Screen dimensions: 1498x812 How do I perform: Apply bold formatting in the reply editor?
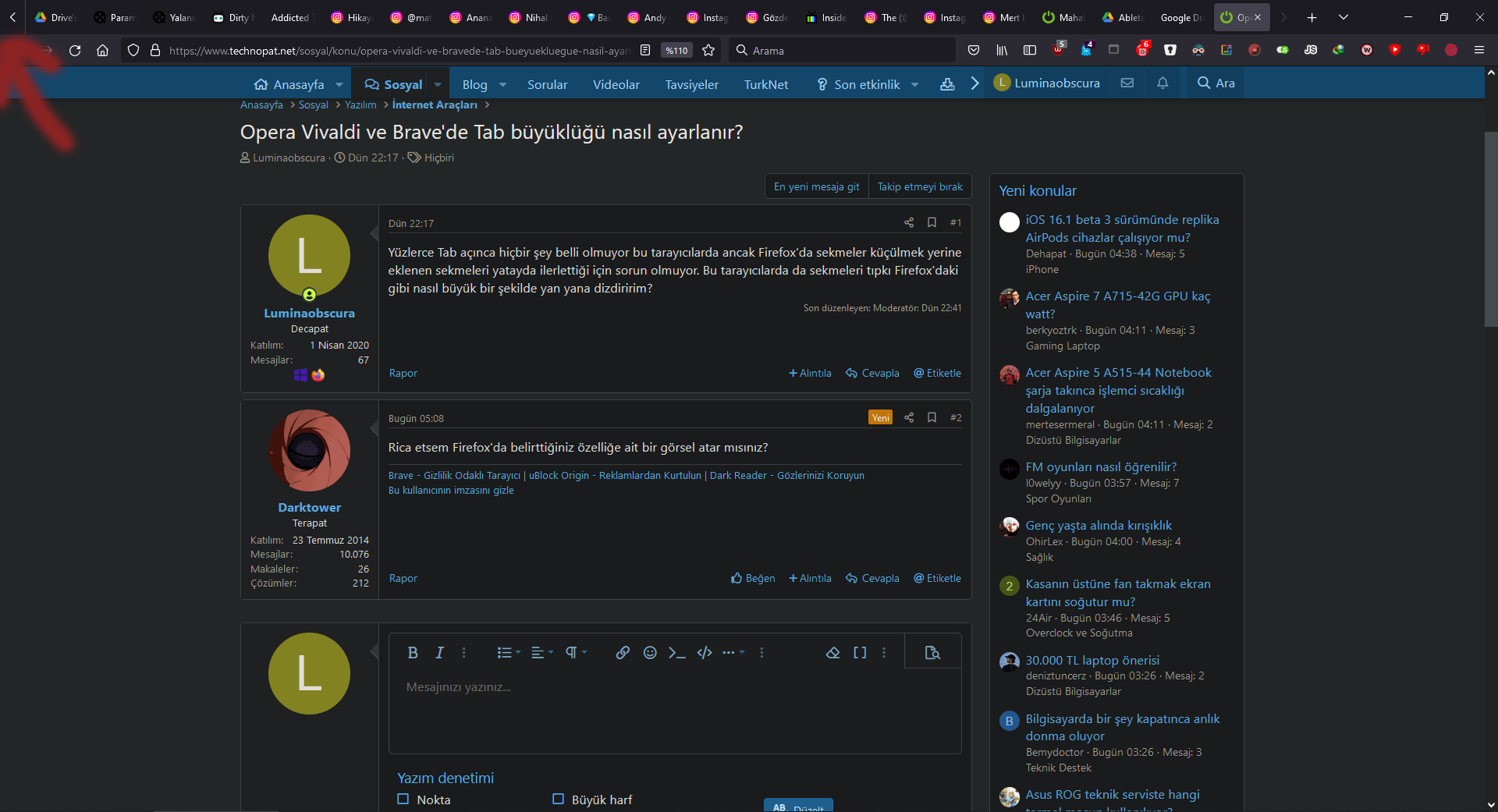coord(413,653)
